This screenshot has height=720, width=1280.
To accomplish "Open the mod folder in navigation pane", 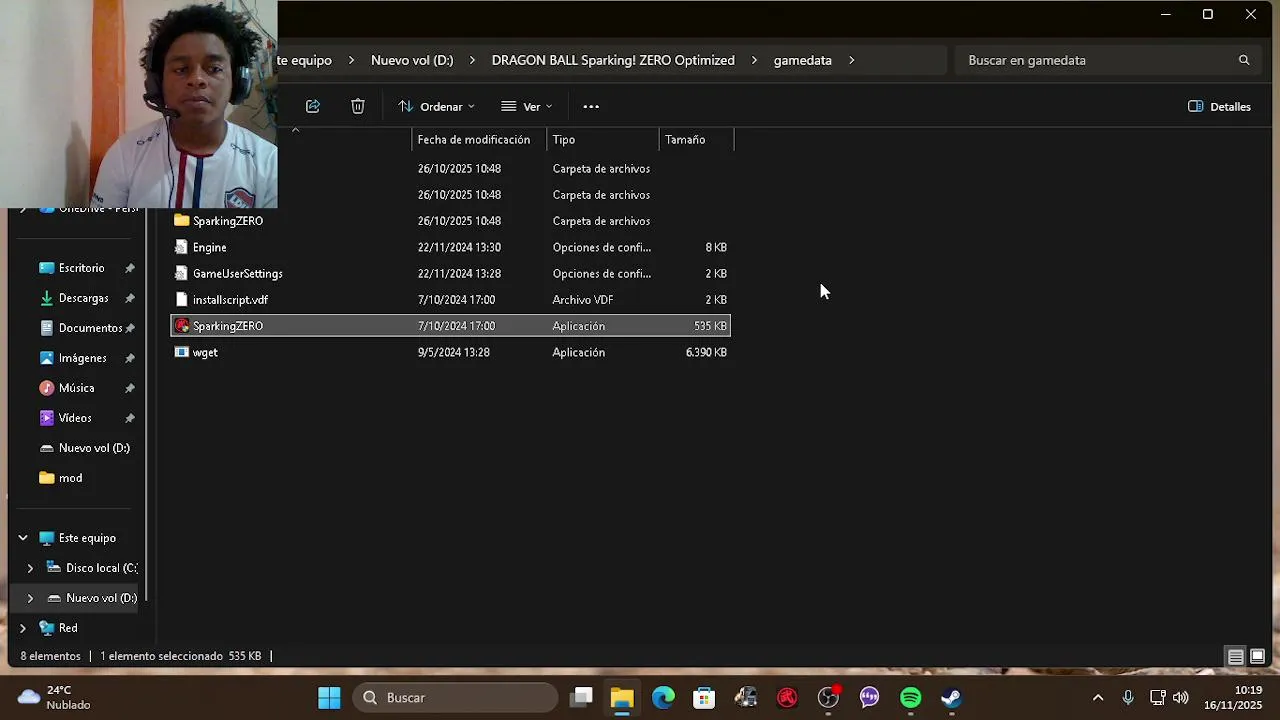I will (x=70, y=478).
